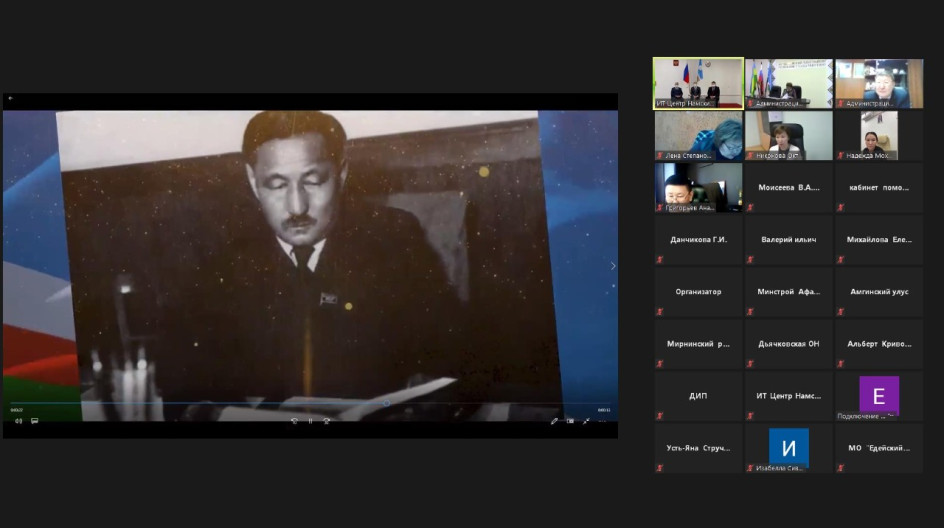Click the fullscreen arrows icon in player
The width and height of the screenshot is (944, 528).
coord(586,421)
